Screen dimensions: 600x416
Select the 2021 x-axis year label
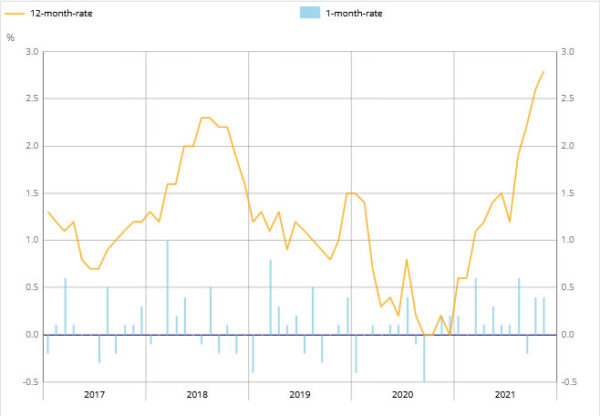(x=505, y=395)
